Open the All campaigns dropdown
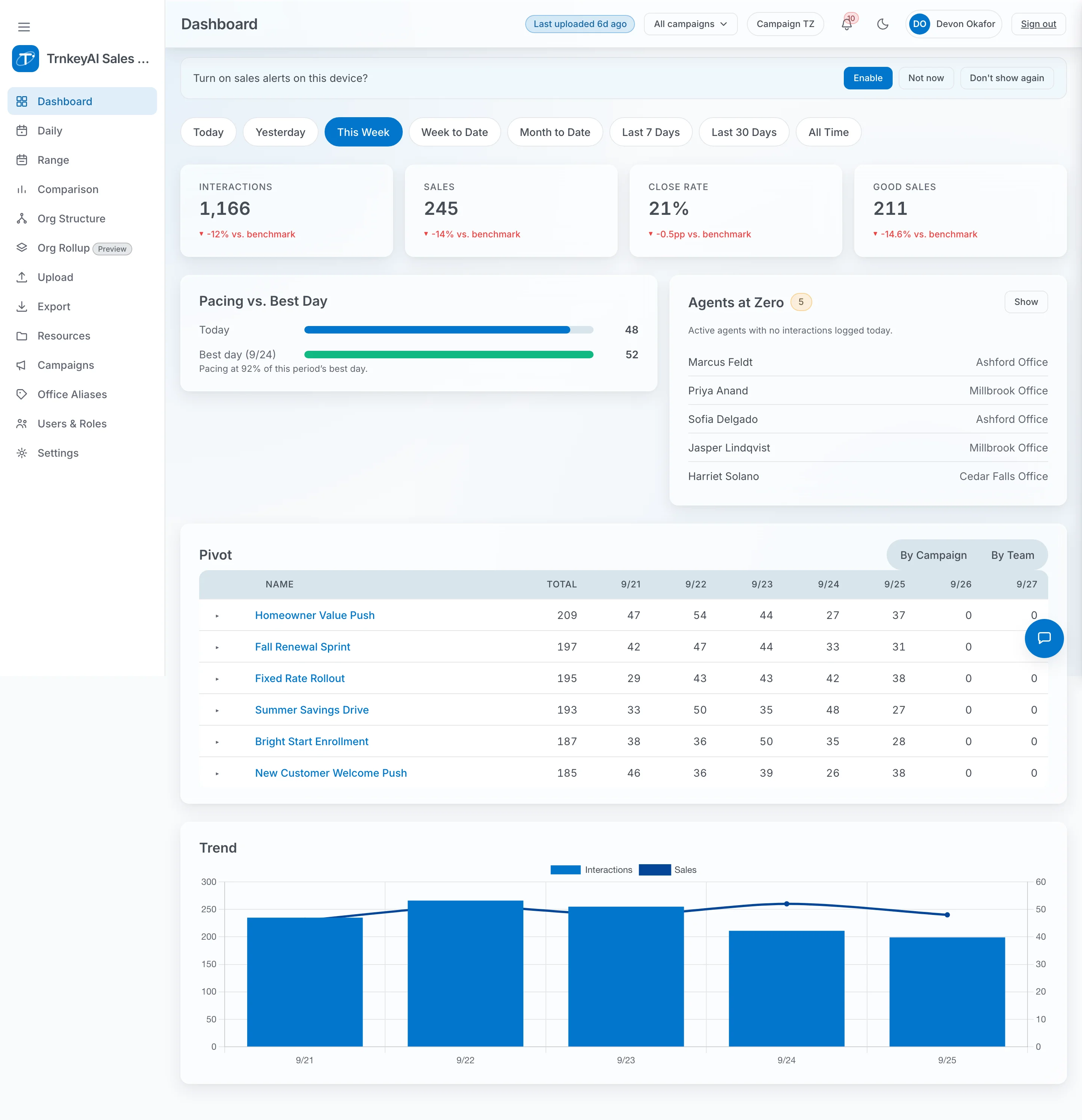 (690, 24)
